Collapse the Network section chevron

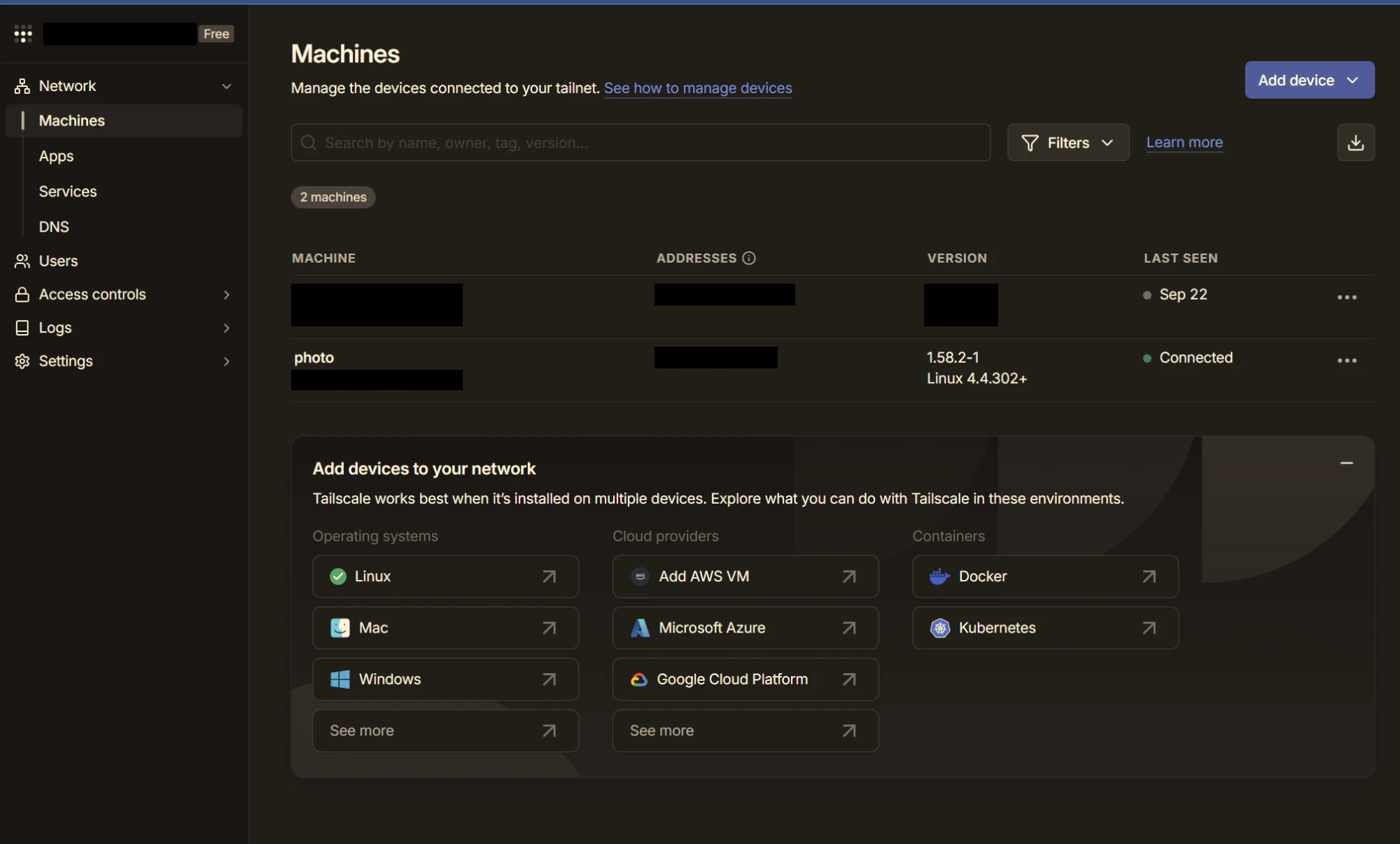pyautogui.click(x=226, y=86)
